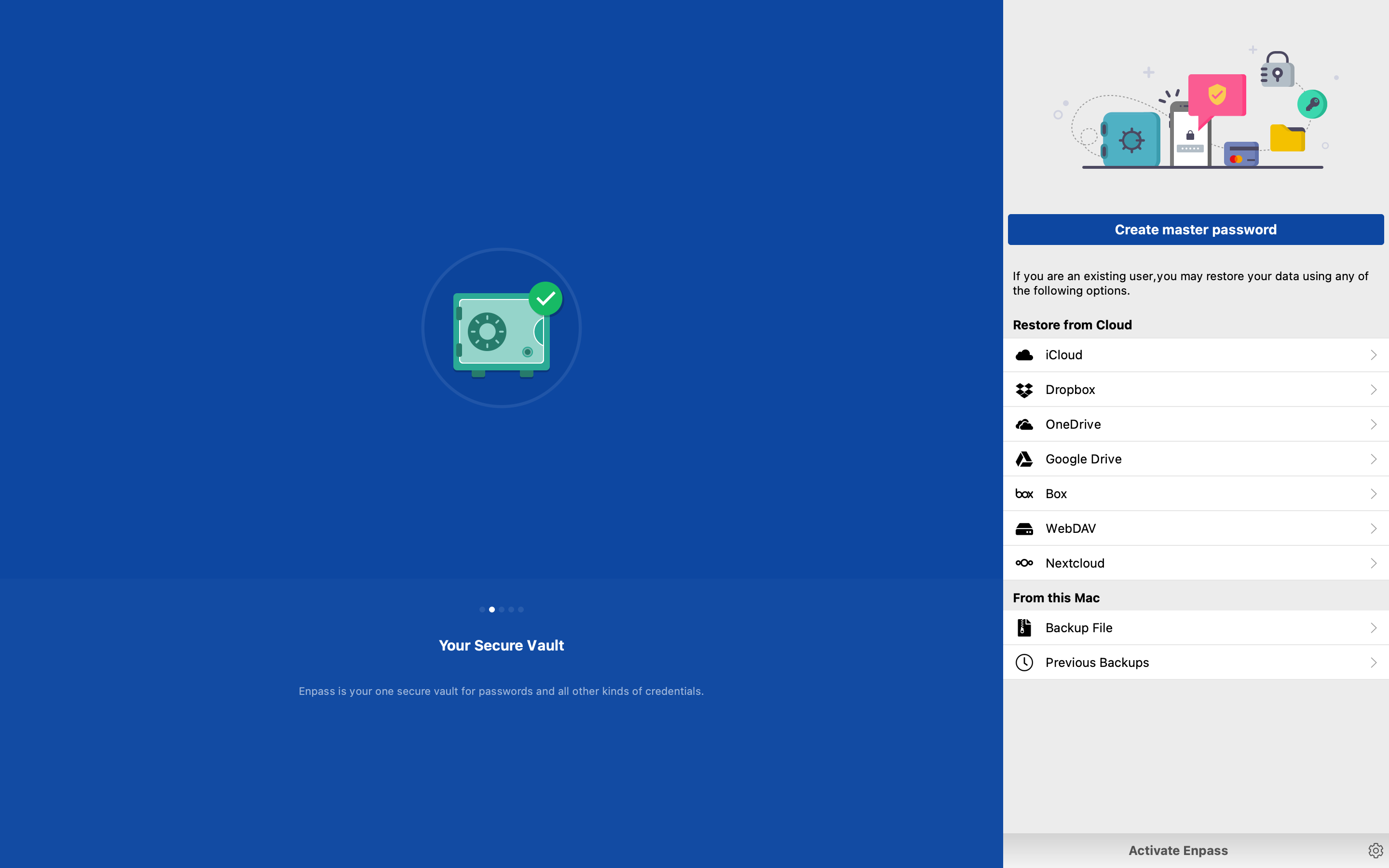Click the Dropbox logo icon
The width and height of the screenshot is (1389, 868).
pyautogui.click(x=1024, y=390)
